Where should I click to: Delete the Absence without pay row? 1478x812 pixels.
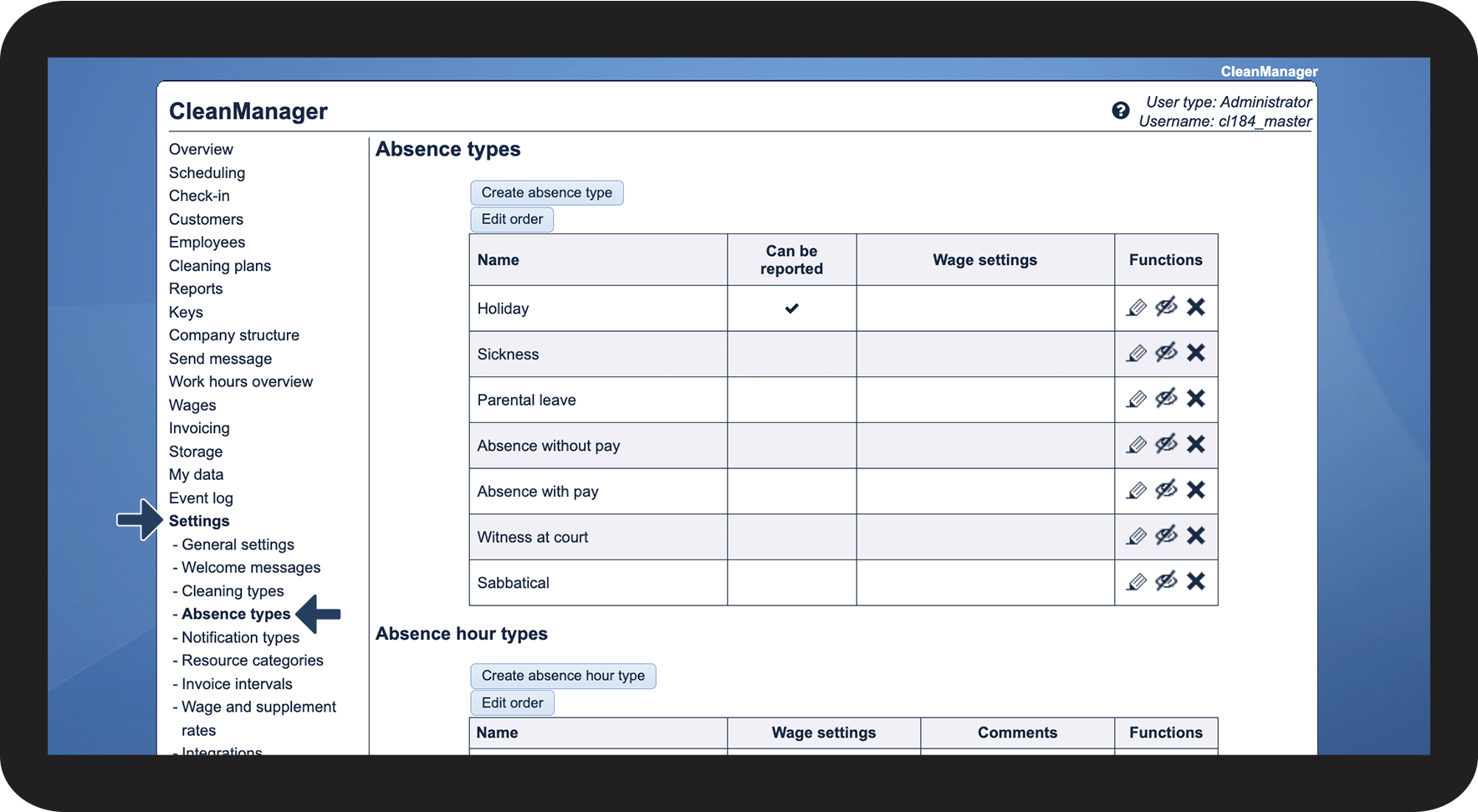tap(1196, 444)
